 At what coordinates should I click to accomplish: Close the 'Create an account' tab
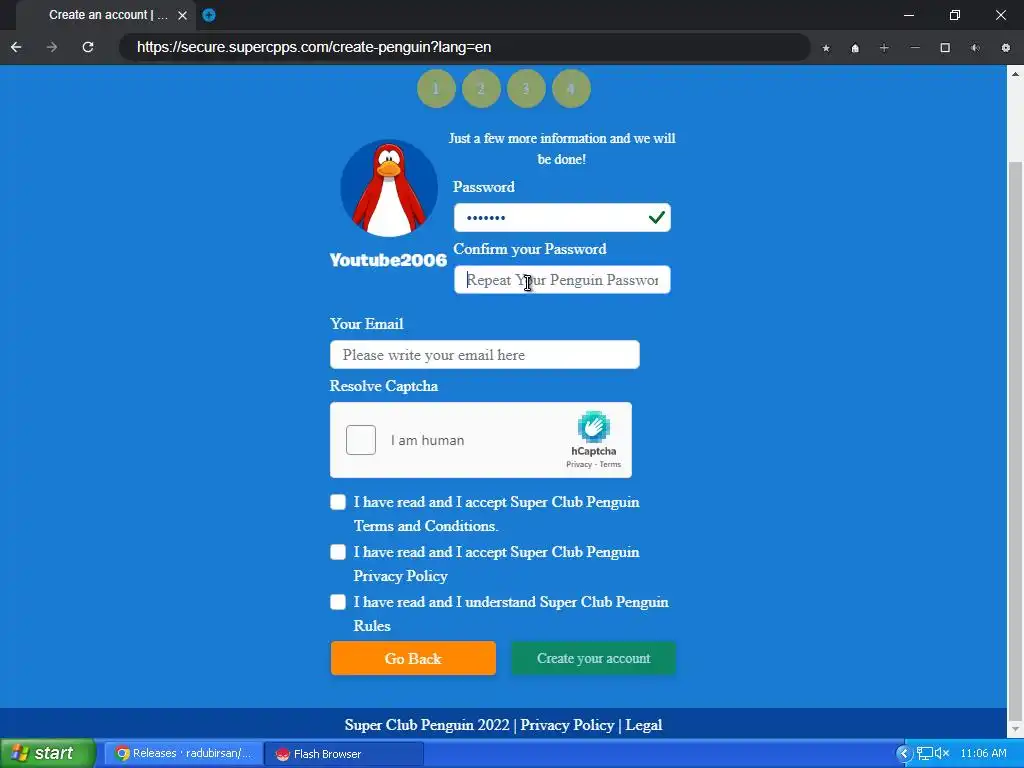point(182,15)
